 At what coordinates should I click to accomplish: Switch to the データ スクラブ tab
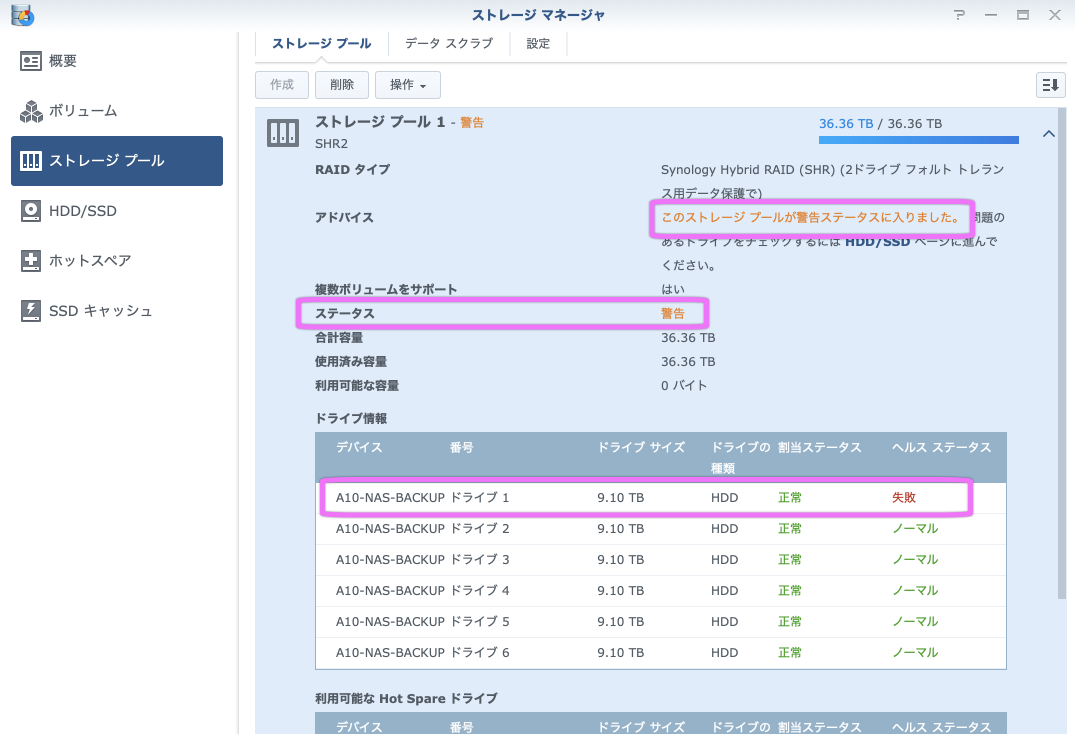pyautogui.click(x=448, y=43)
